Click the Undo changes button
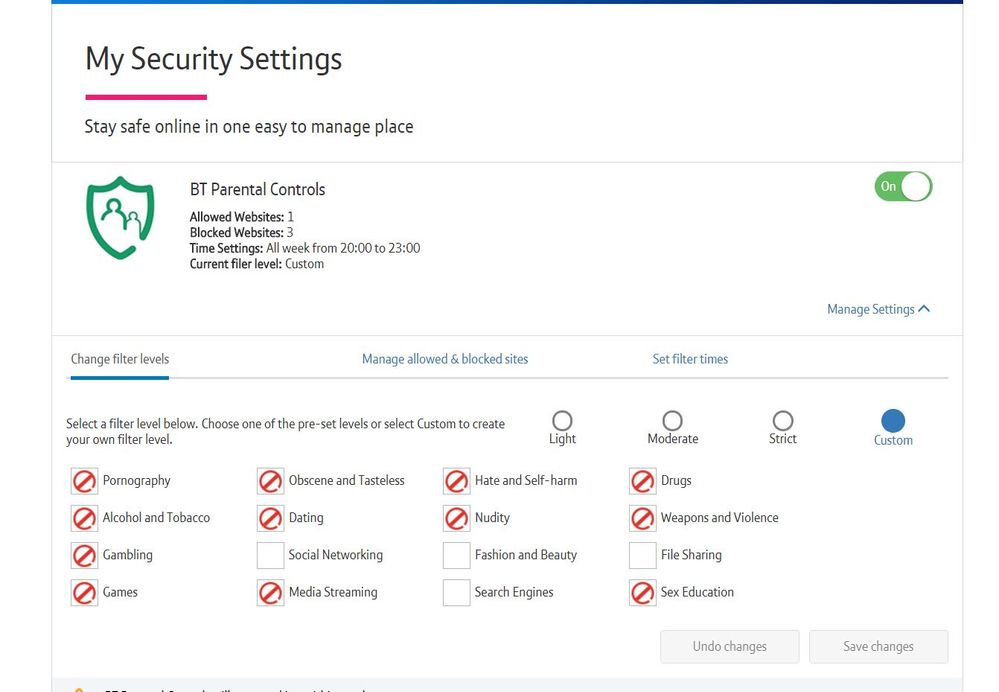 [729, 647]
